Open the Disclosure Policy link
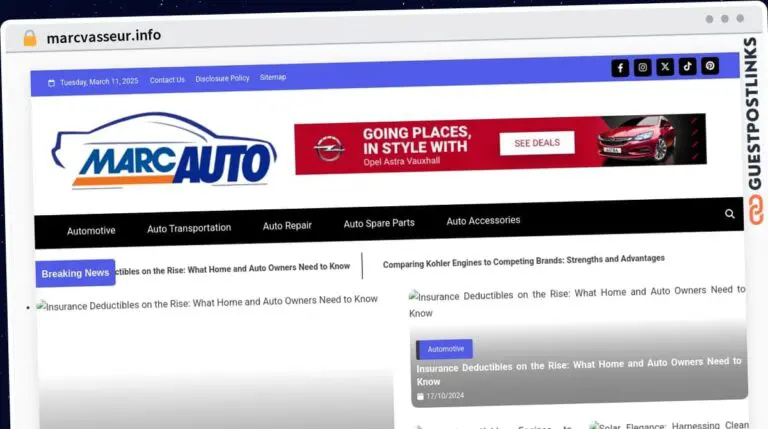This screenshot has height=429, width=768. click(222, 78)
